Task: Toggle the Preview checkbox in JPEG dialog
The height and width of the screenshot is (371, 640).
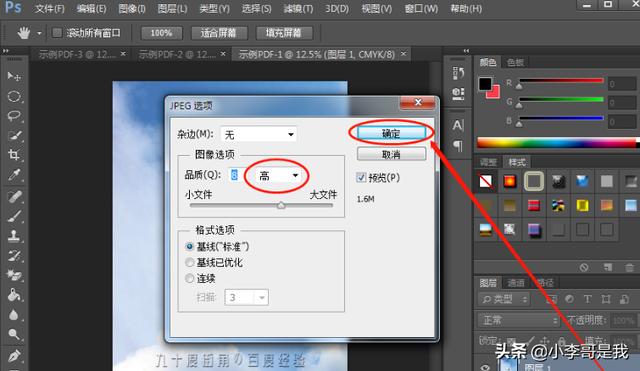Action: click(x=361, y=177)
